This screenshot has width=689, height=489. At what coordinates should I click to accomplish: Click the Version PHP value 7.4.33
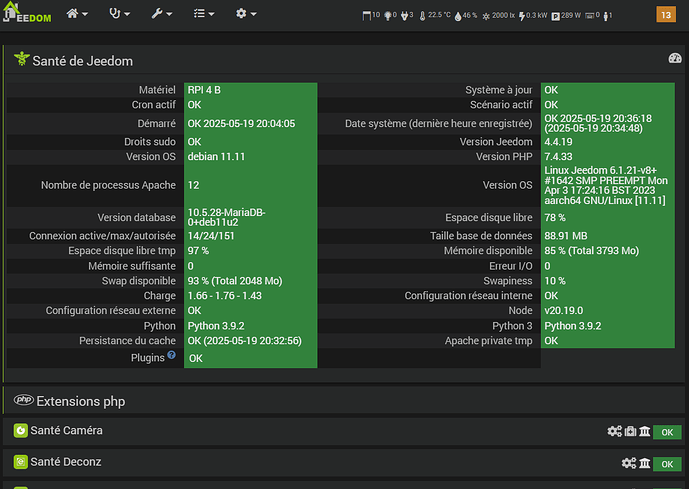(x=558, y=157)
